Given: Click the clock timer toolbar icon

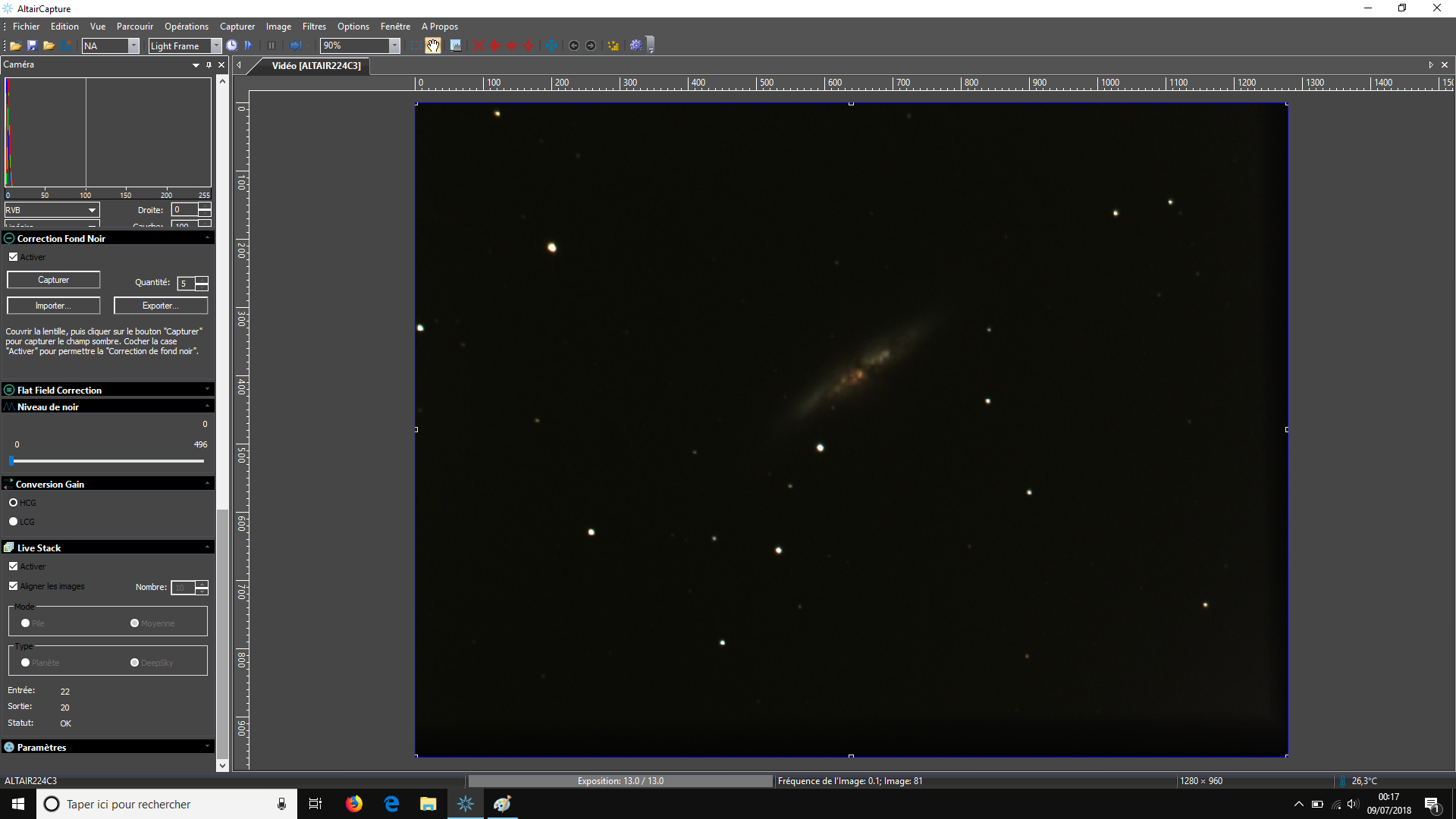Looking at the screenshot, I should click(231, 45).
